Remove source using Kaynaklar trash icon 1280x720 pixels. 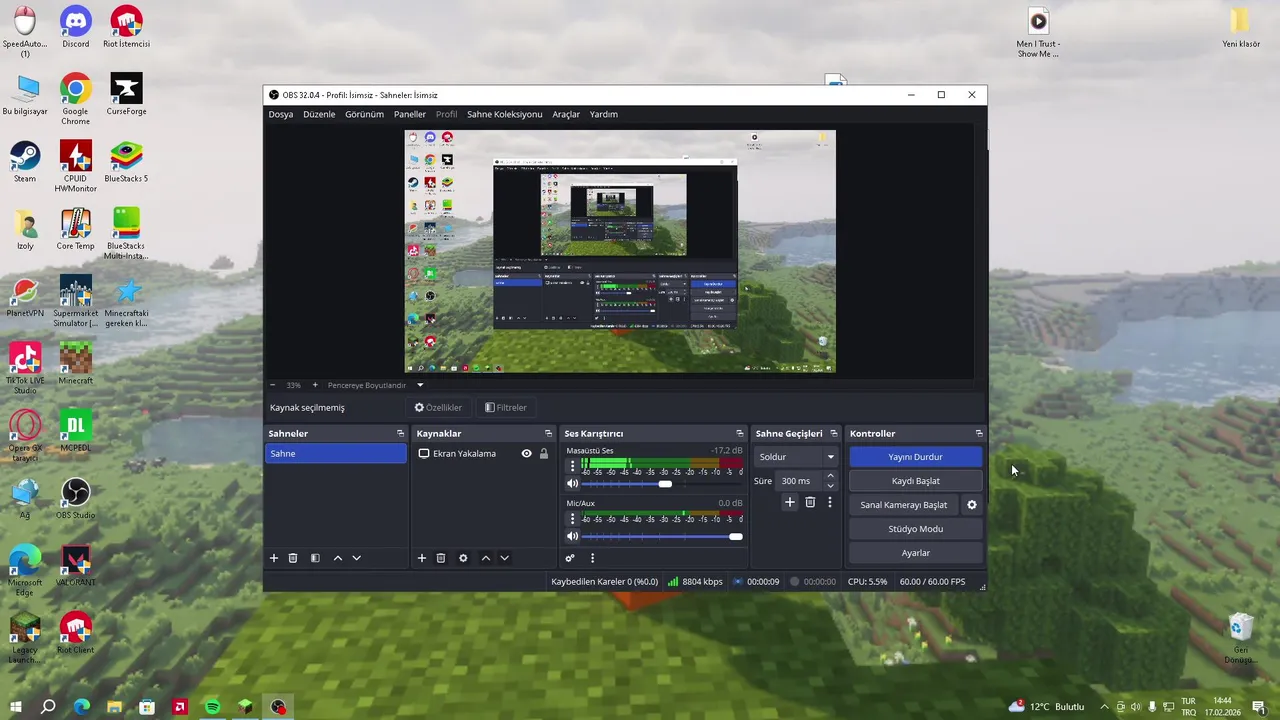441,558
